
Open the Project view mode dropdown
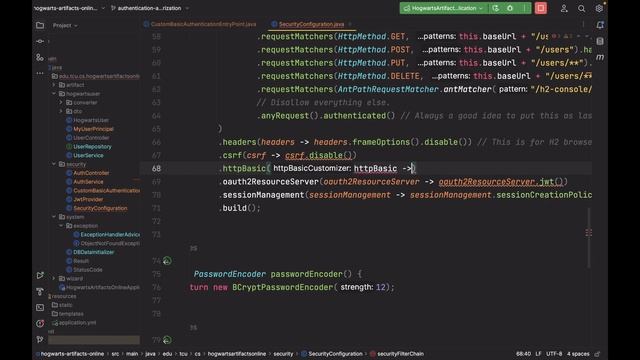[65, 25]
